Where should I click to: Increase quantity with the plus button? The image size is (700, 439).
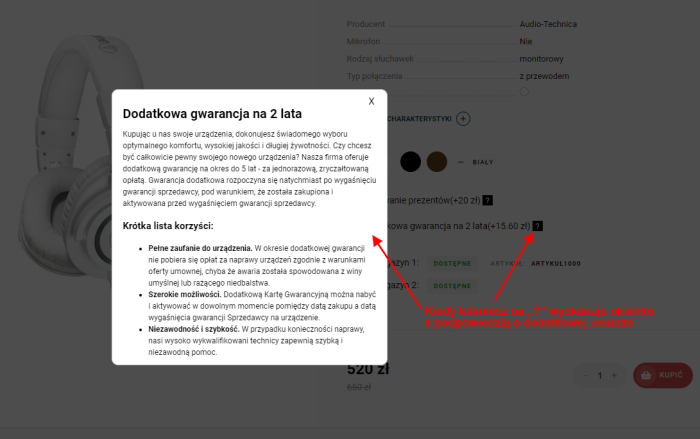point(614,375)
